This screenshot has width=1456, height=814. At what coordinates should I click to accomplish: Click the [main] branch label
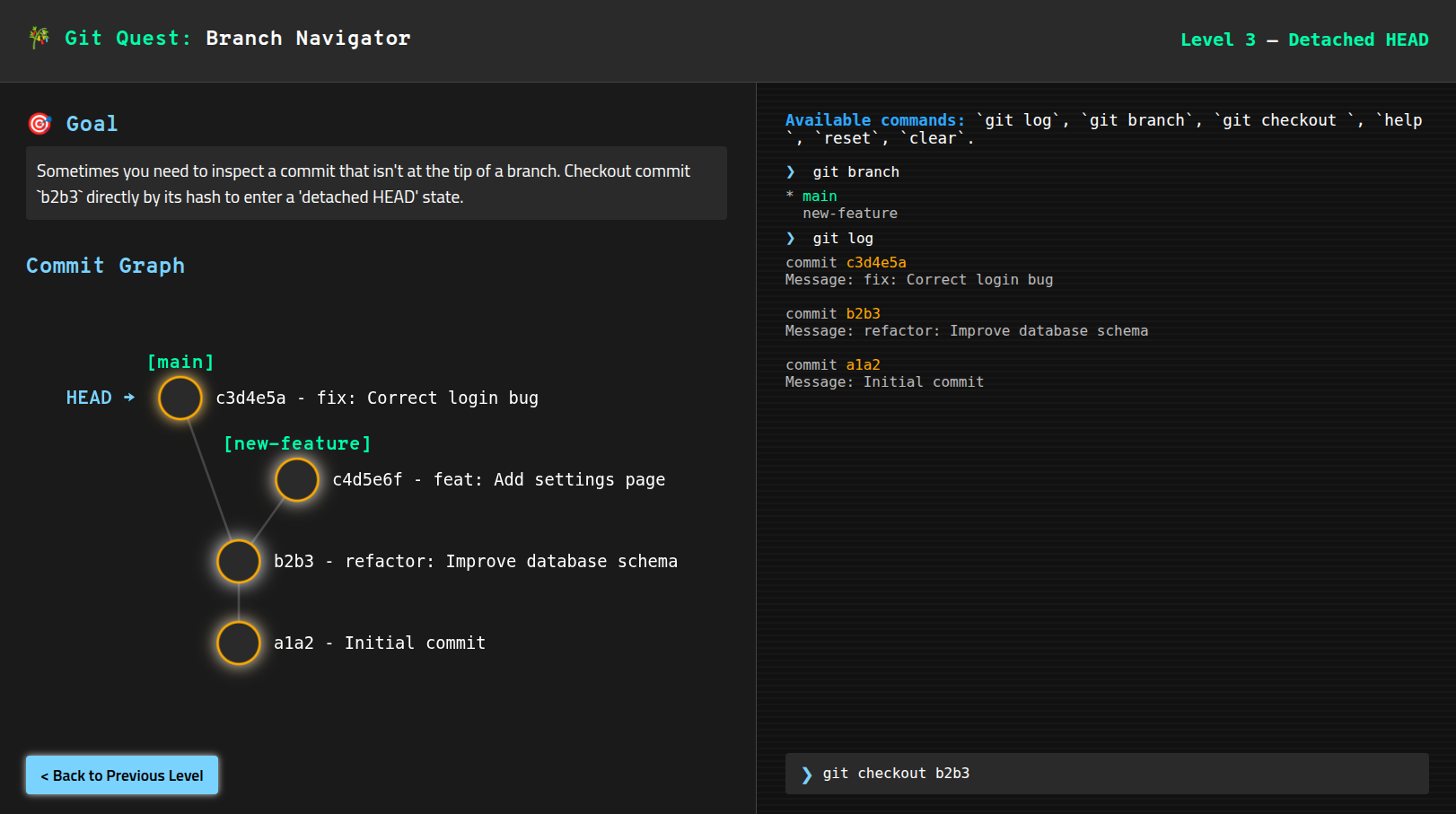click(x=180, y=363)
